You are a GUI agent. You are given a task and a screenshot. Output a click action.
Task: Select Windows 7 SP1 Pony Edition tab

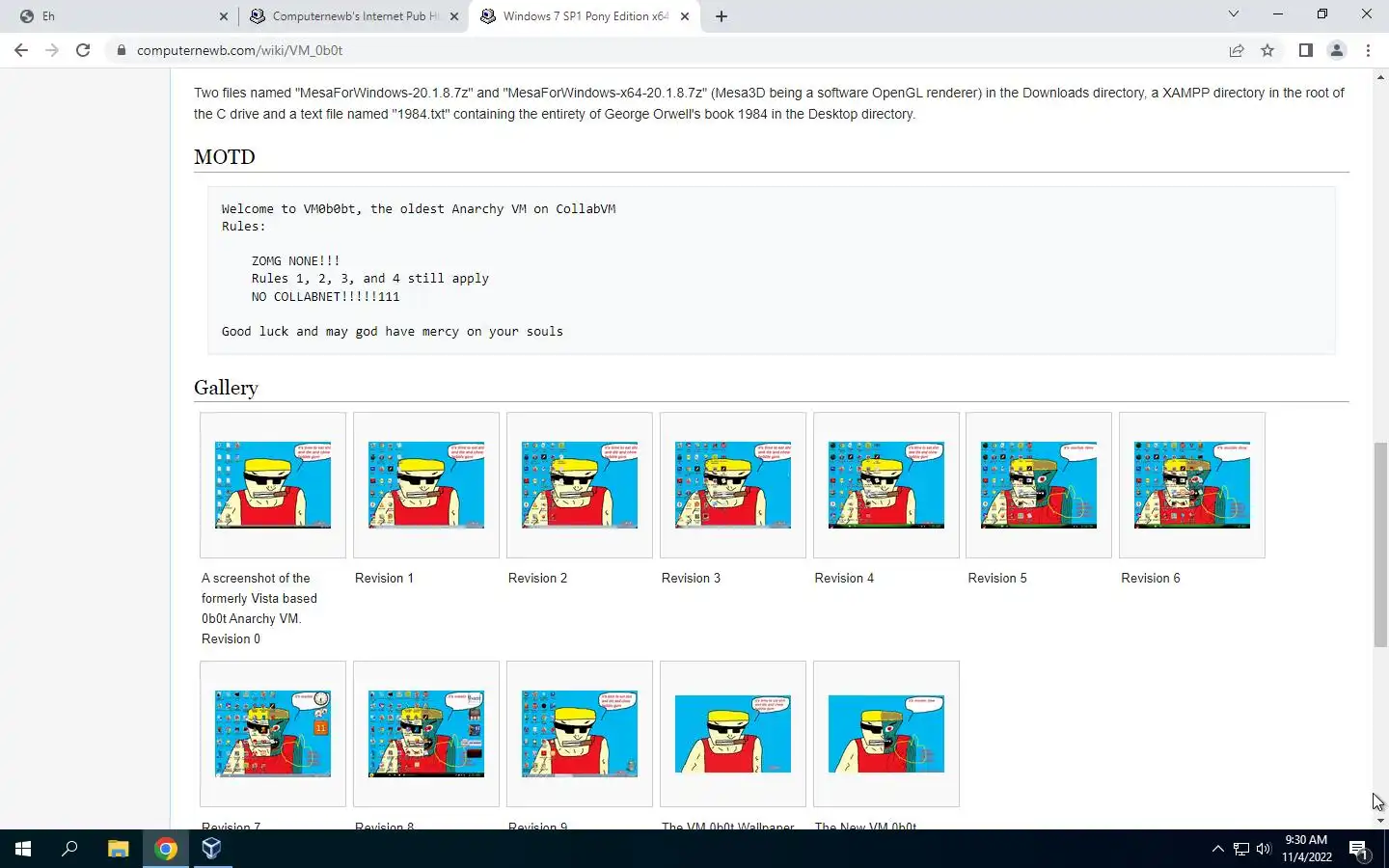(585, 16)
